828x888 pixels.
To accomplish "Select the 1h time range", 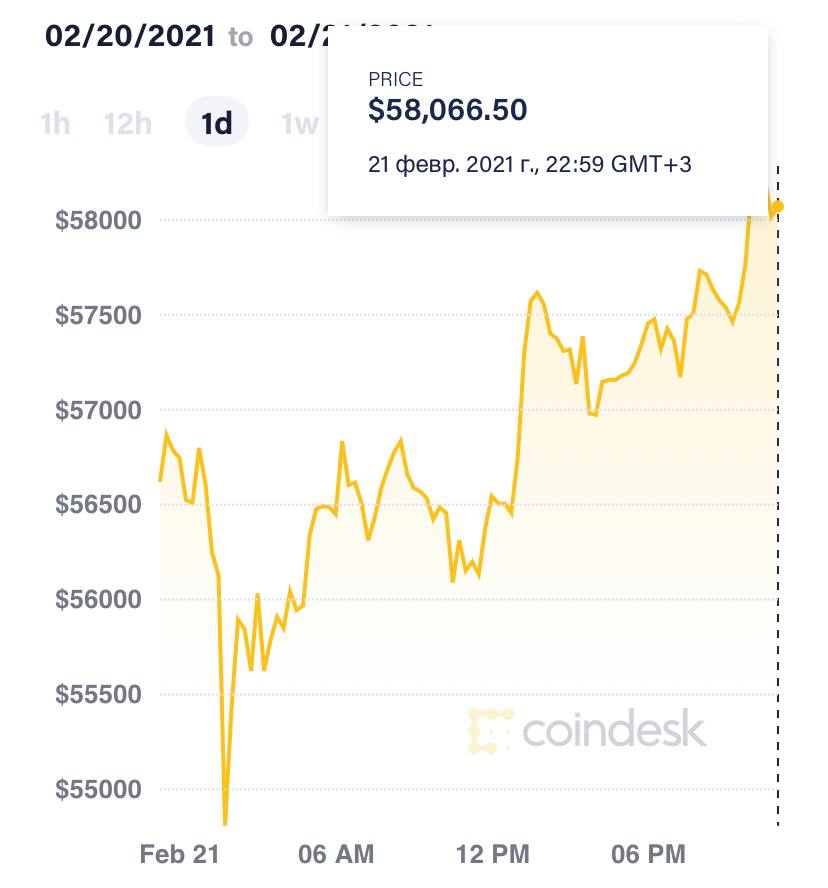I will pyautogui.click(x=55, y=124).
